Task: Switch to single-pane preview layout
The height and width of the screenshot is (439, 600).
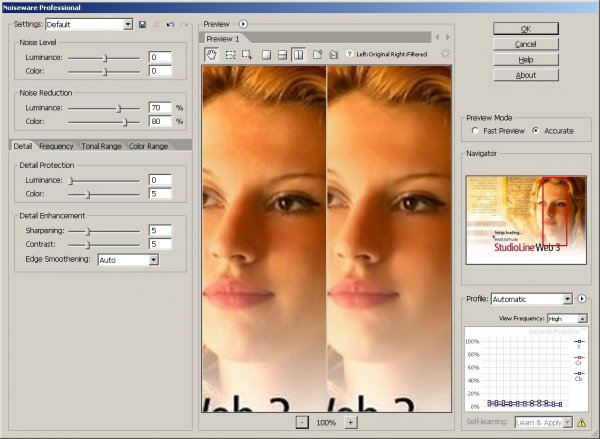Action: (x=266, y=54)
